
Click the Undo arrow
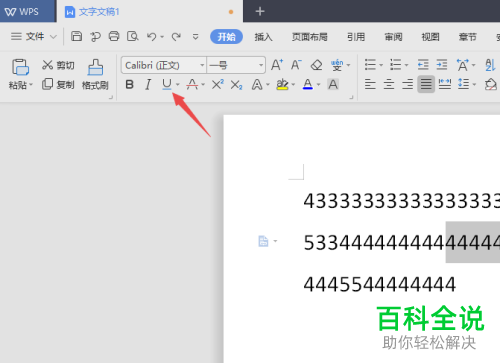coord(152,36)
